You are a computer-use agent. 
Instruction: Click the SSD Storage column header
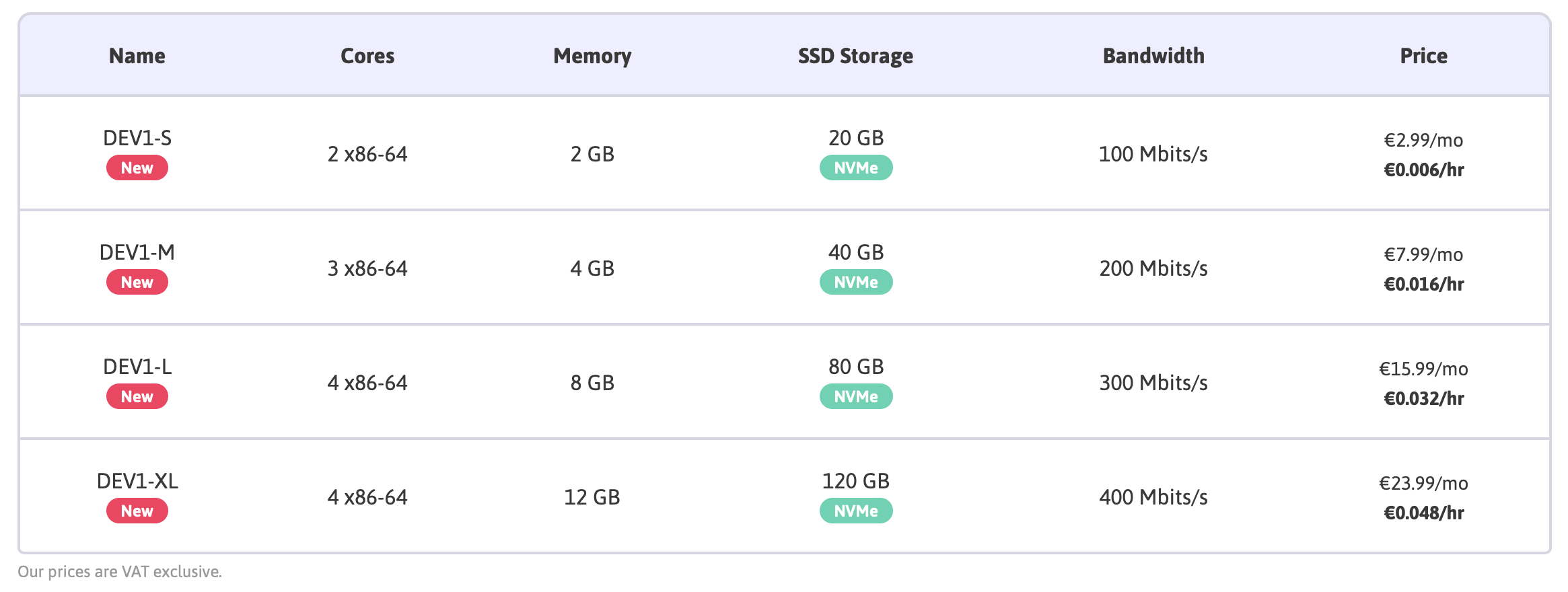coord(855,56)
